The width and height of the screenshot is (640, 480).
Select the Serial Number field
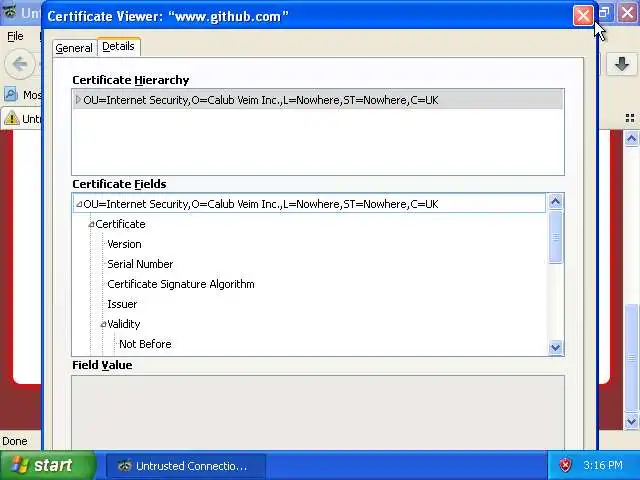(140, 264)
